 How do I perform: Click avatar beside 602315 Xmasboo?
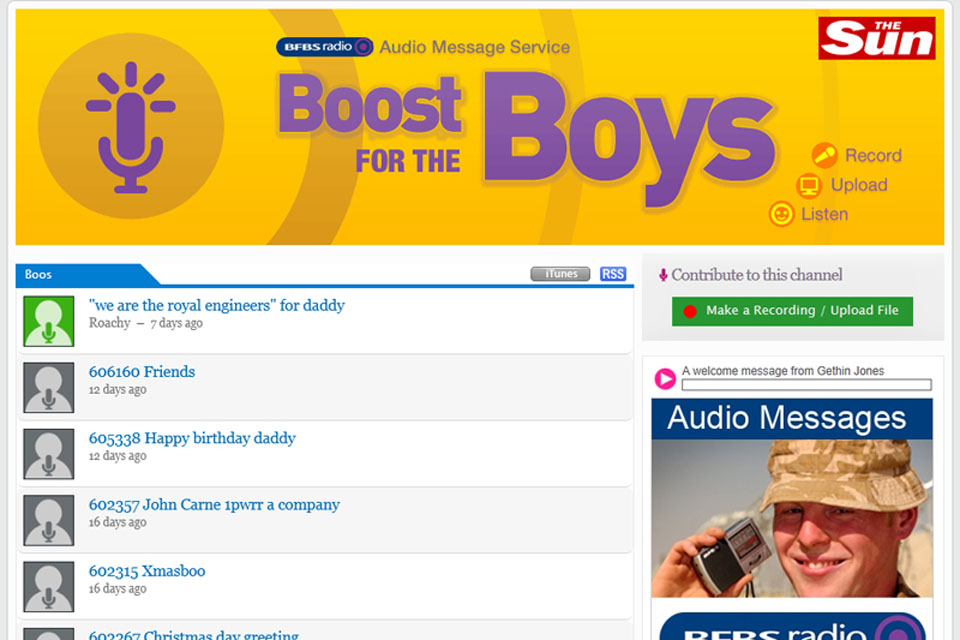tap(49, 587)
